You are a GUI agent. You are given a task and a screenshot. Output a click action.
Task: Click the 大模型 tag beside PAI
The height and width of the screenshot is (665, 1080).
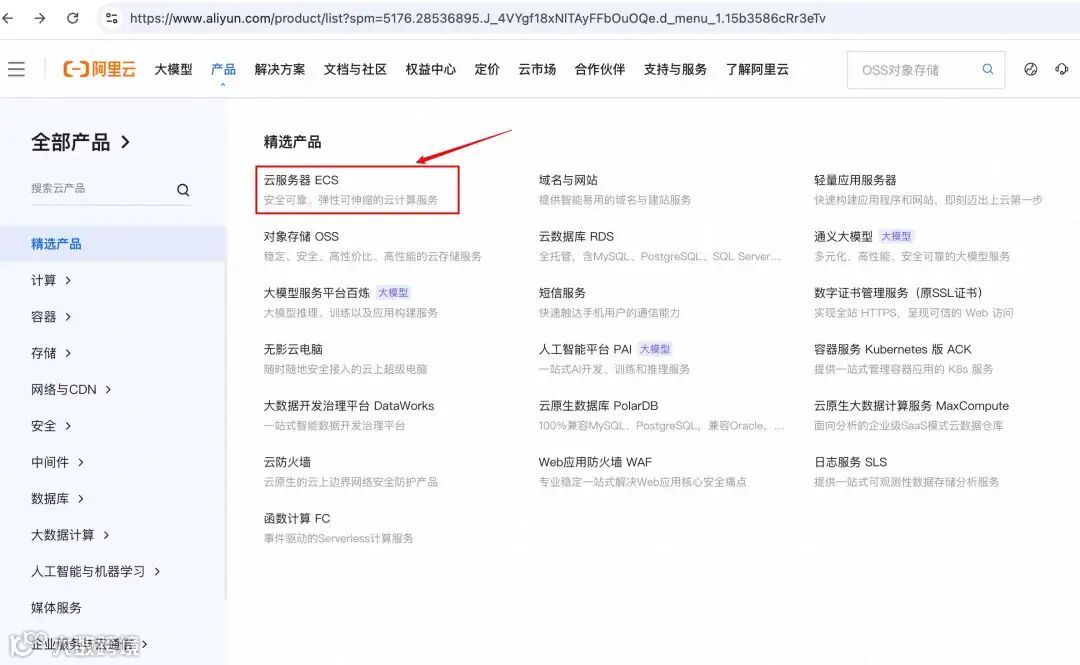point(654,349)
